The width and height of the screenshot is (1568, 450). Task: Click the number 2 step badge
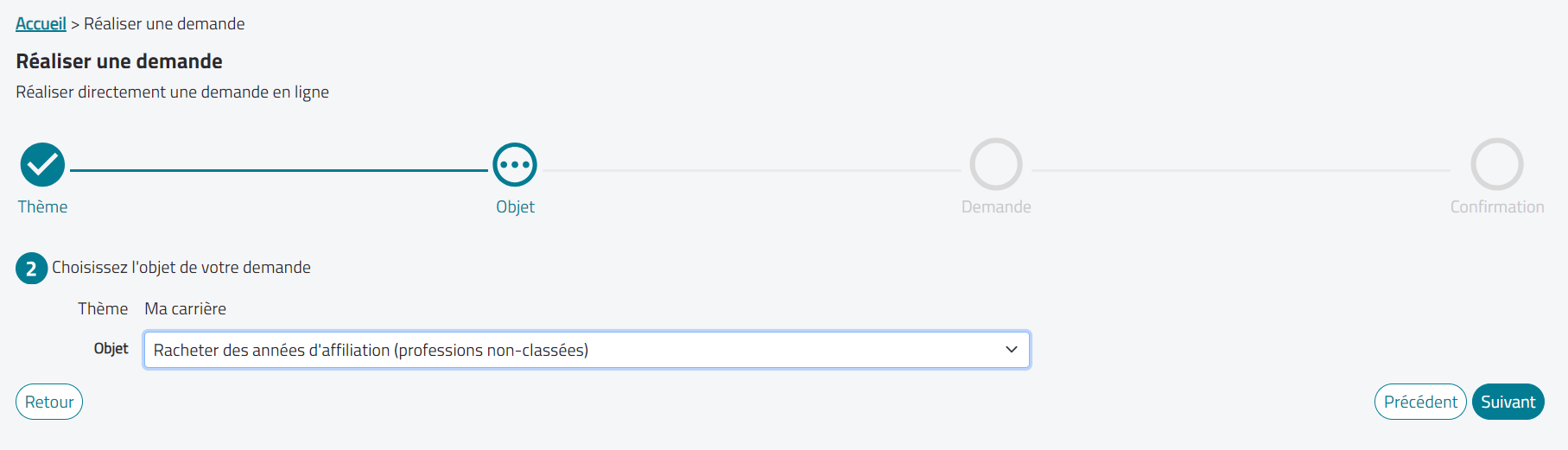click(31, 269)
